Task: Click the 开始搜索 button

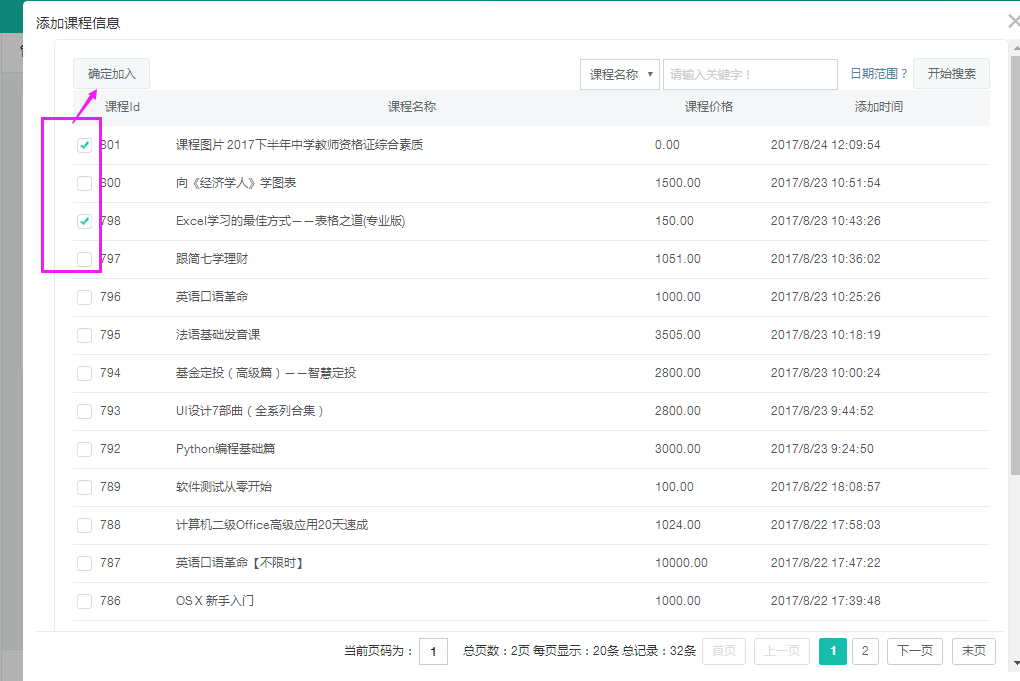Action: tap(951, 74)
